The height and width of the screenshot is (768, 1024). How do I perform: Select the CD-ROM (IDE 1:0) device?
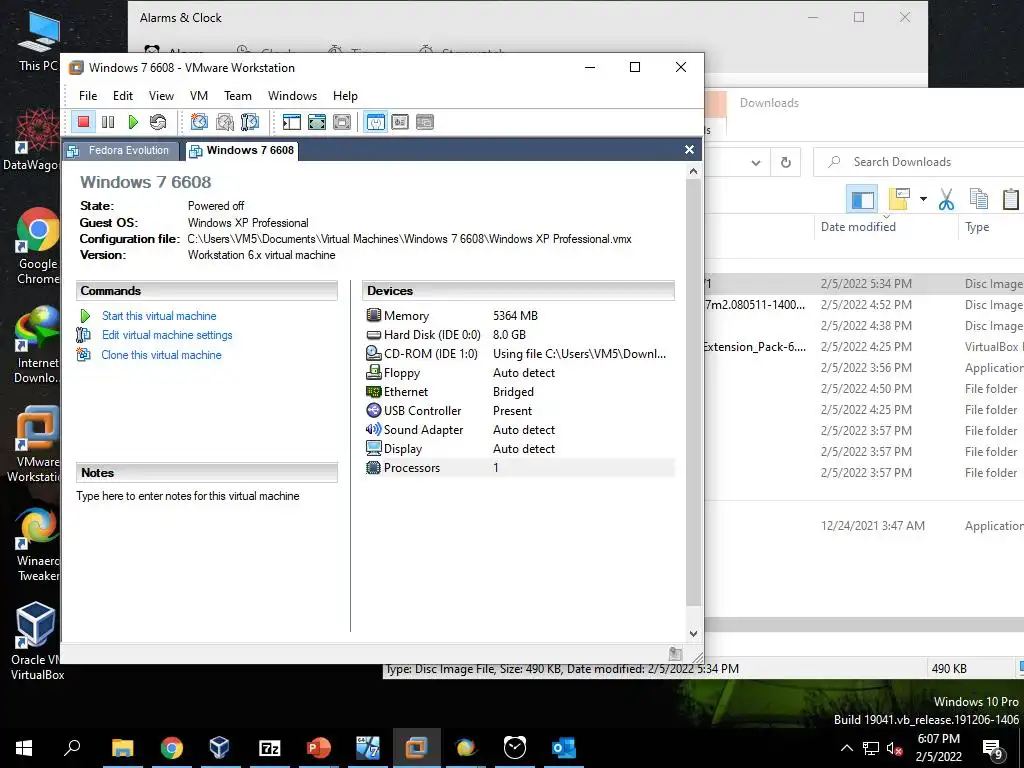coord(519,354)
